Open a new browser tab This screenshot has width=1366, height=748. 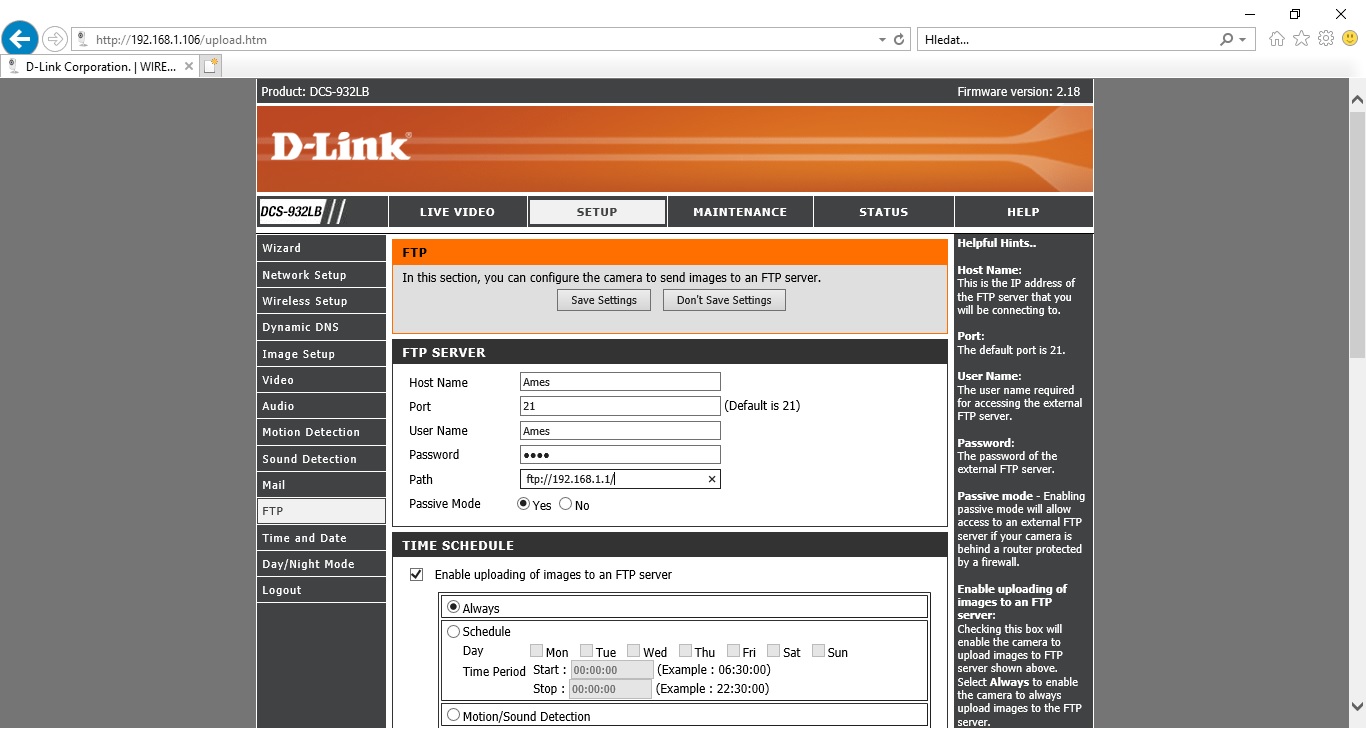(x=210, y=67)
